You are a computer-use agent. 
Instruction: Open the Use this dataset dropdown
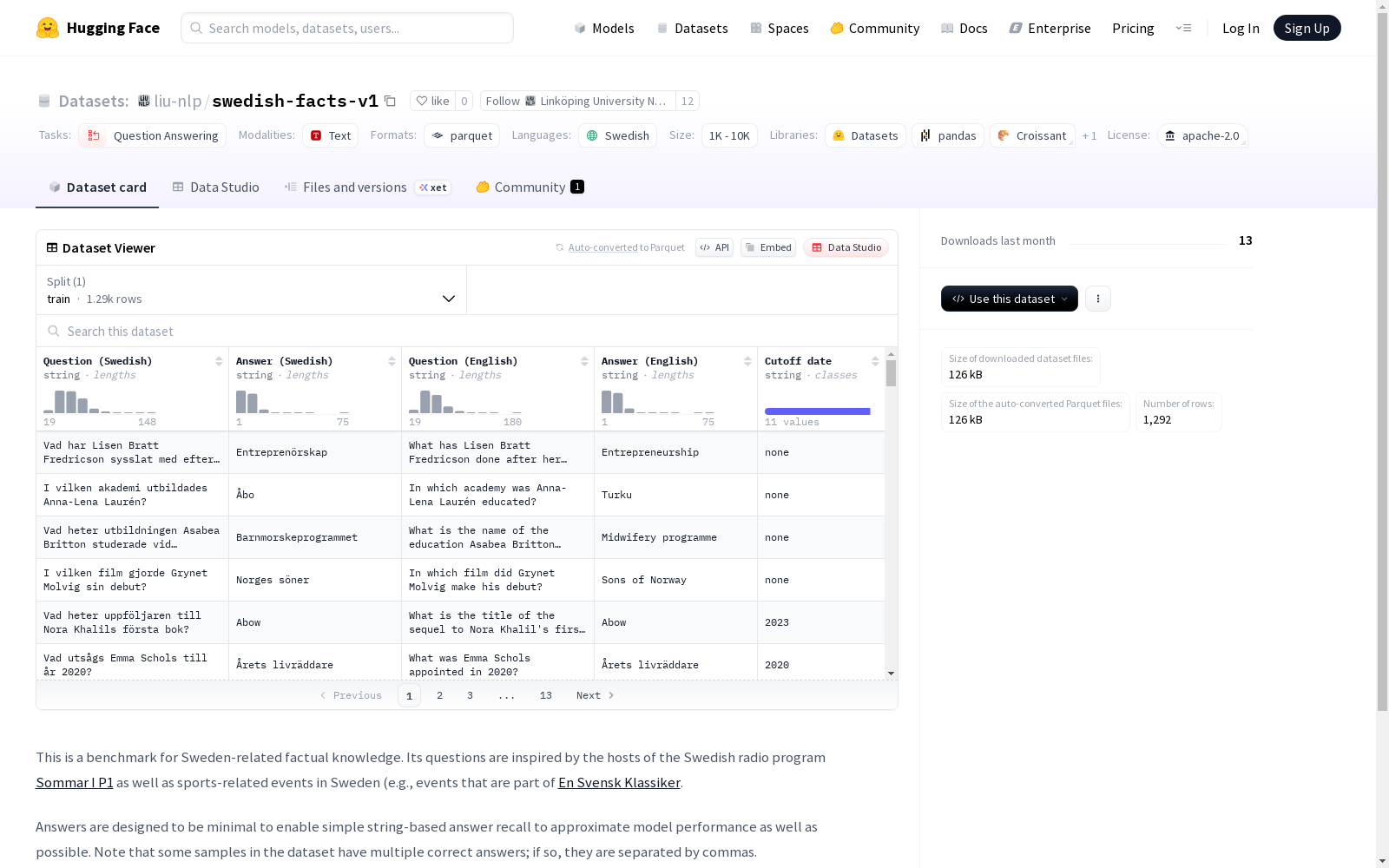click(1010, 299)
